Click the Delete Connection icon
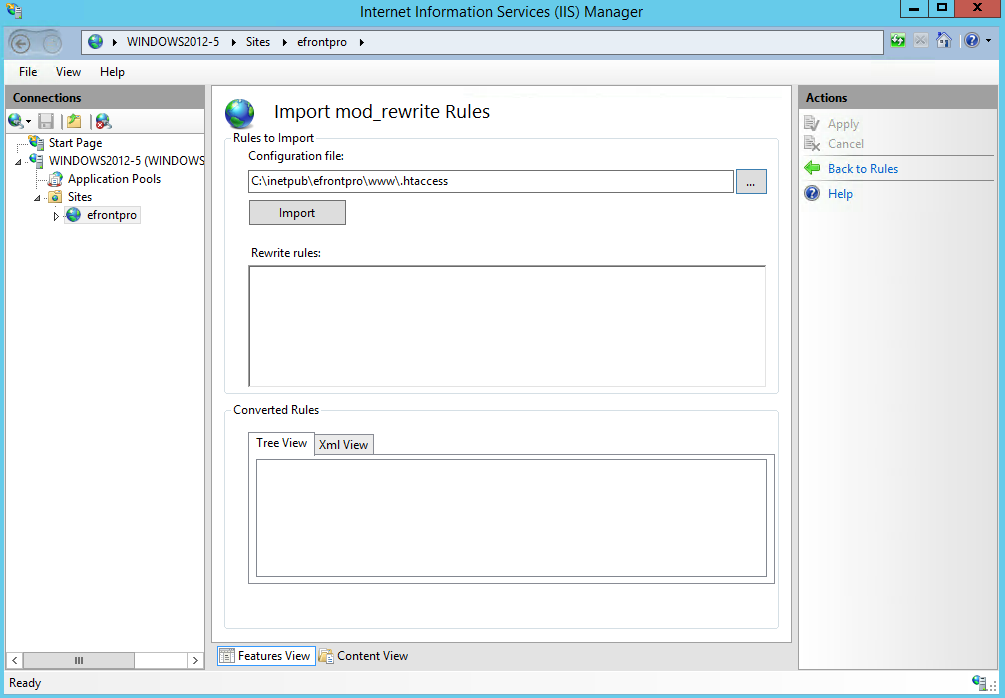Viewport: 1005px width, 698px height. pyautogui.click(x=103, y=121)
